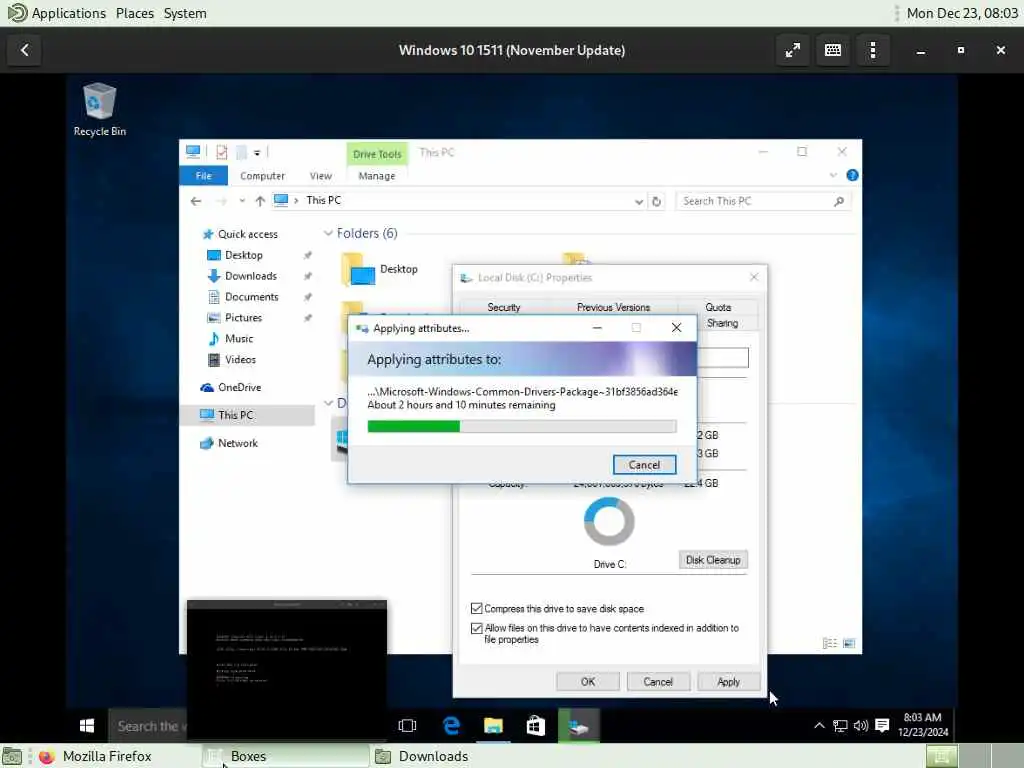Click Cancel in Properties dialog
Screen dimensions: 1024x768
coord(658,682)
